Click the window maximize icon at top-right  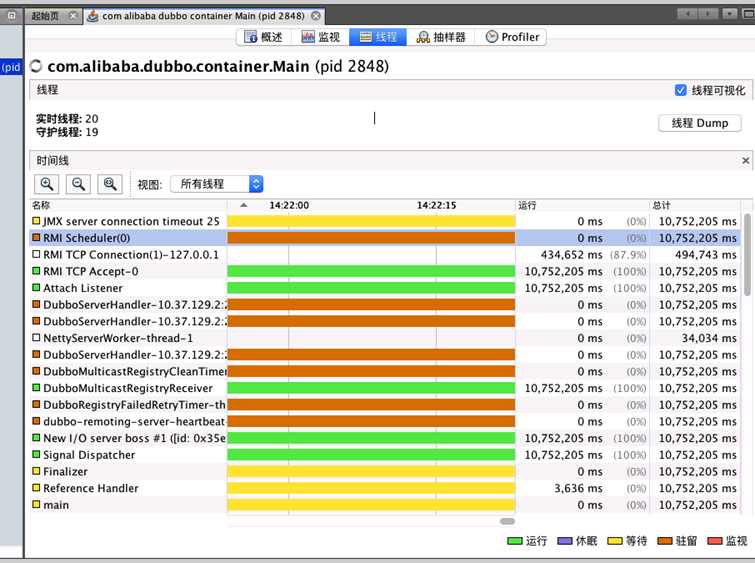click(749, 13)
